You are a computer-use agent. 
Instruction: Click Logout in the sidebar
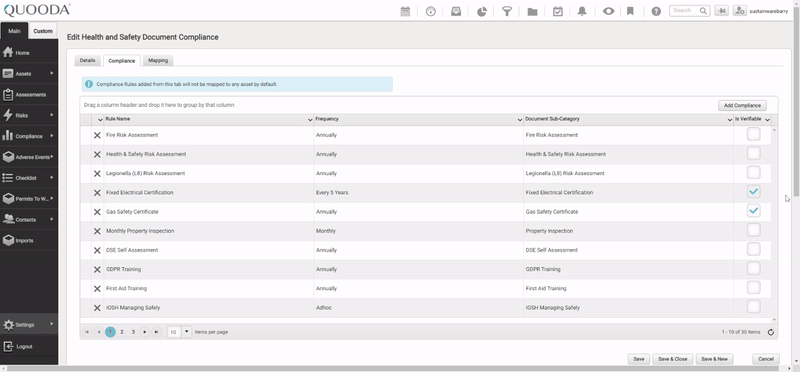click(29, 346)
